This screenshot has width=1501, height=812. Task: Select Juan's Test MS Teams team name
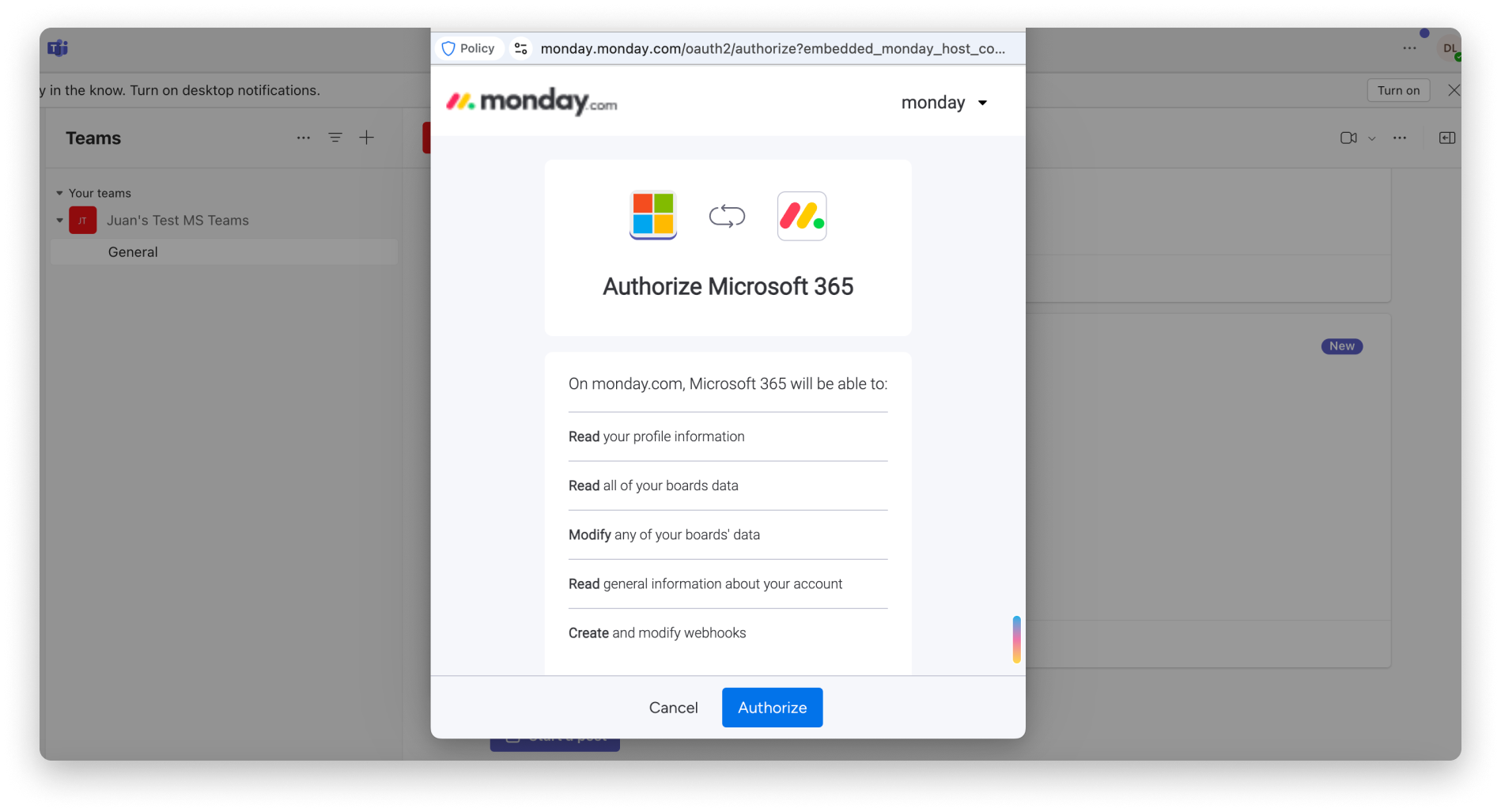coord(178,221)
